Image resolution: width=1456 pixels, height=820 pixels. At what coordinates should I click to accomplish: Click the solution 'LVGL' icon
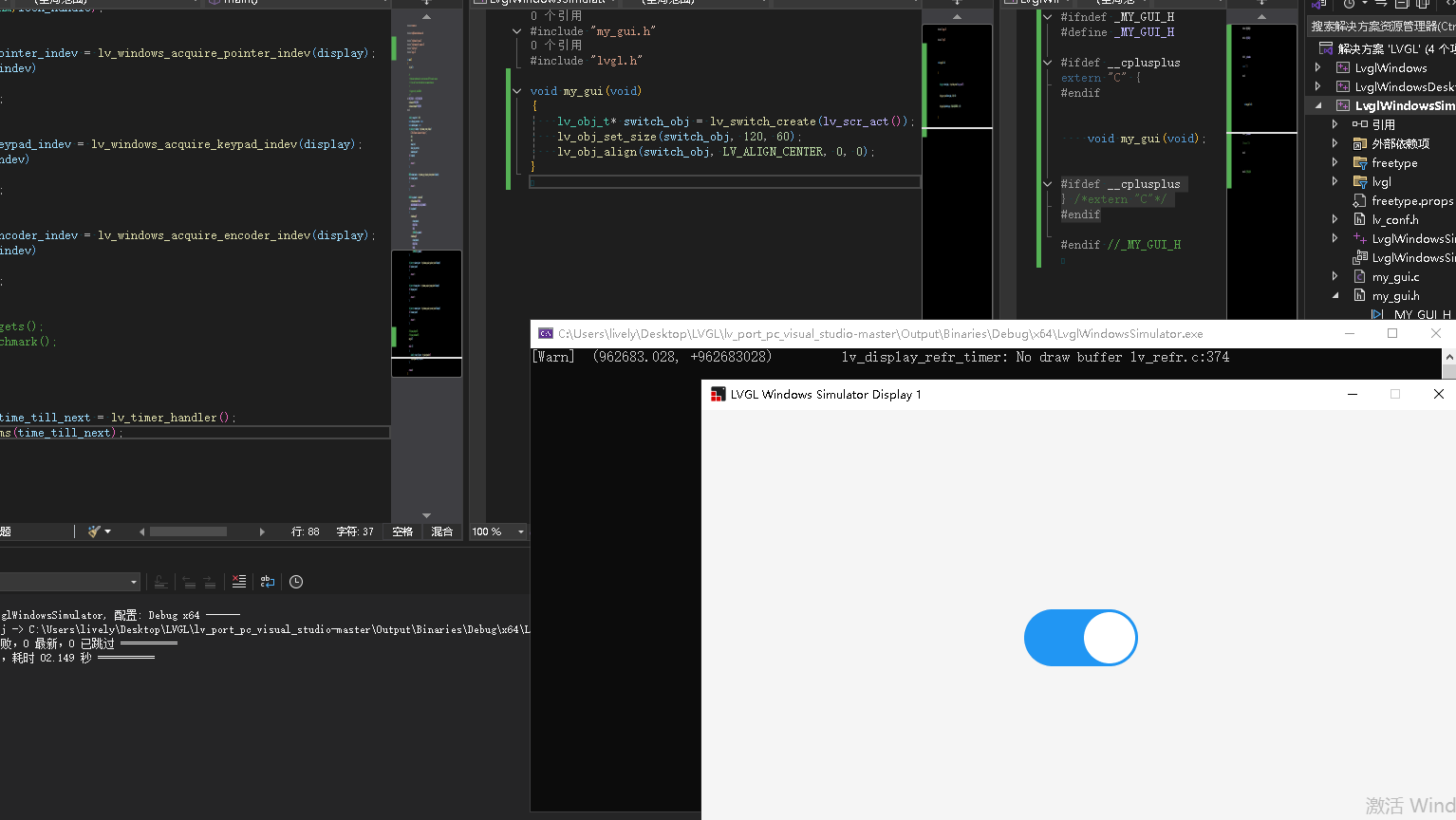(x=1326, y=48)
